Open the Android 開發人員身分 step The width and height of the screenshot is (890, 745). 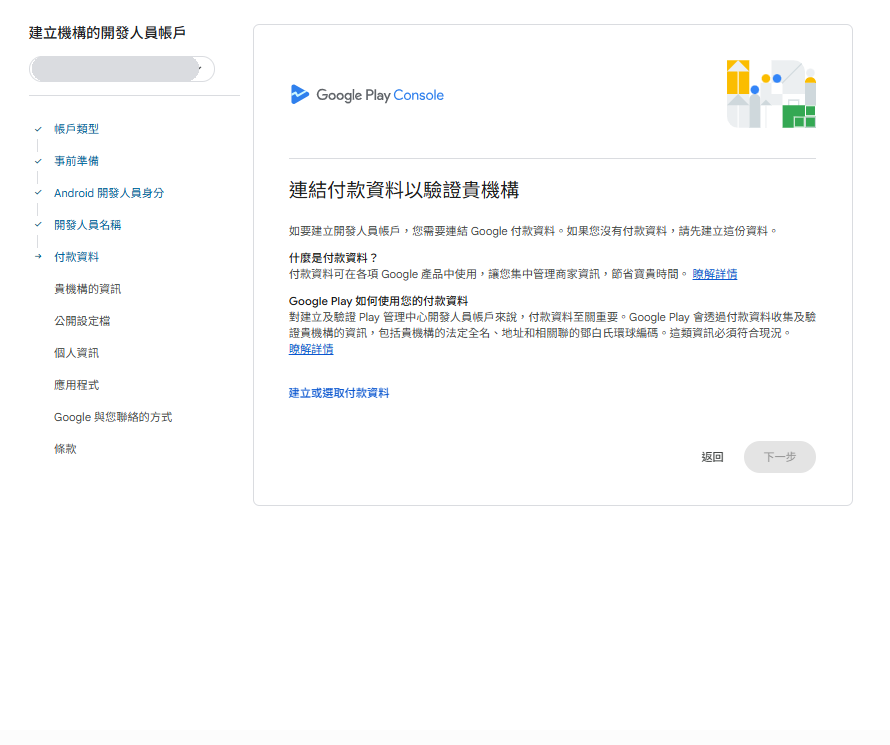[109, 193]
